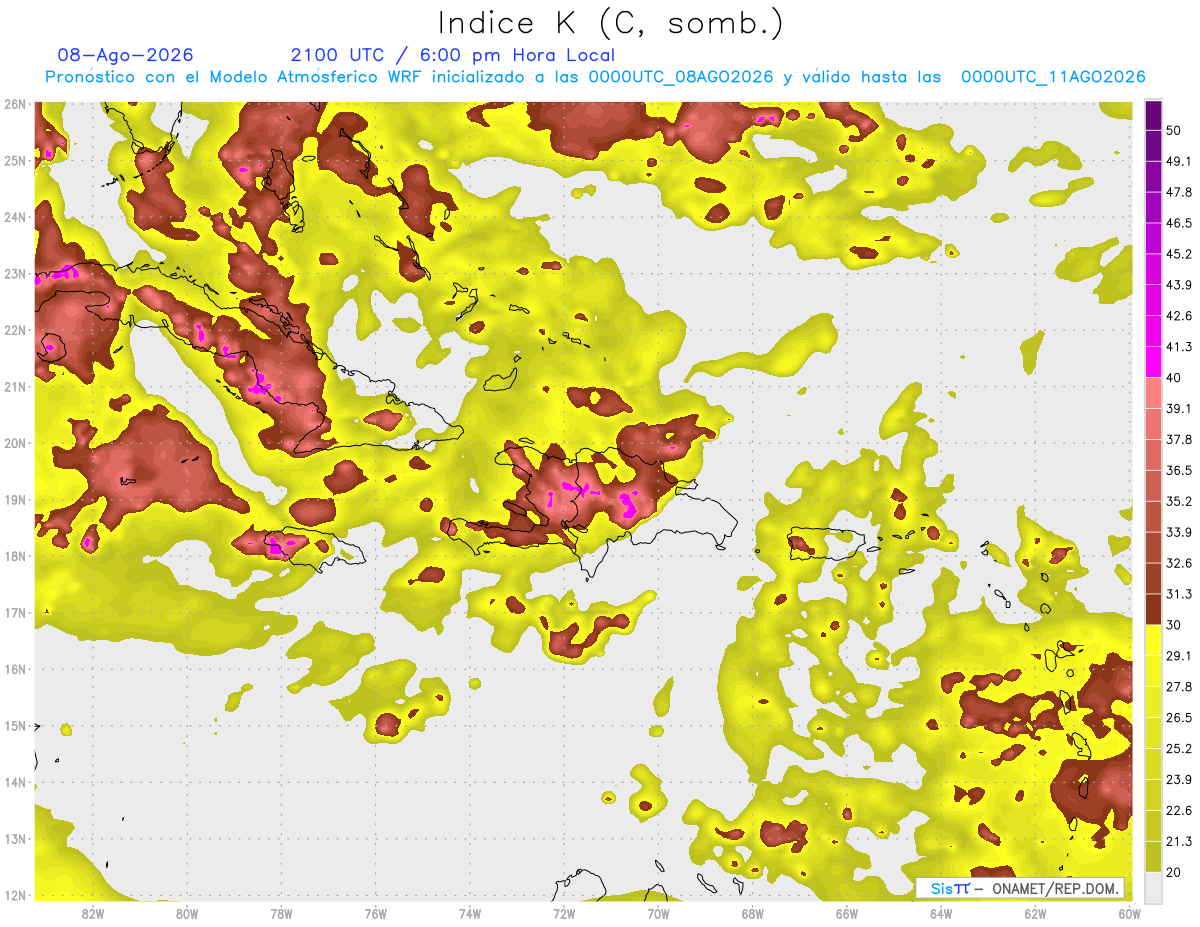Click the "40" color bar label
1200x927 pixels.
1174,378
